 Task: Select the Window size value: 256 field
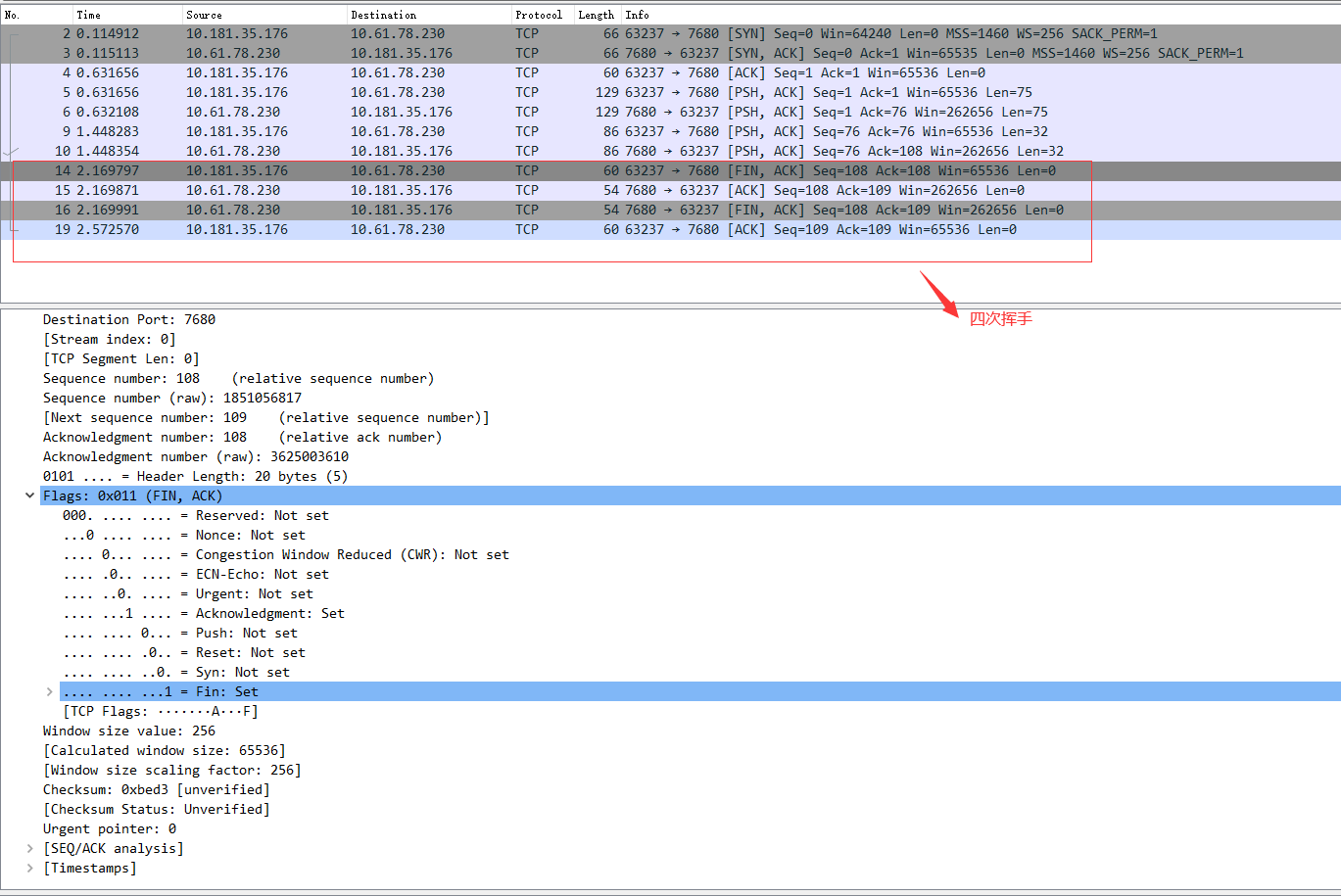pos(132,731)
